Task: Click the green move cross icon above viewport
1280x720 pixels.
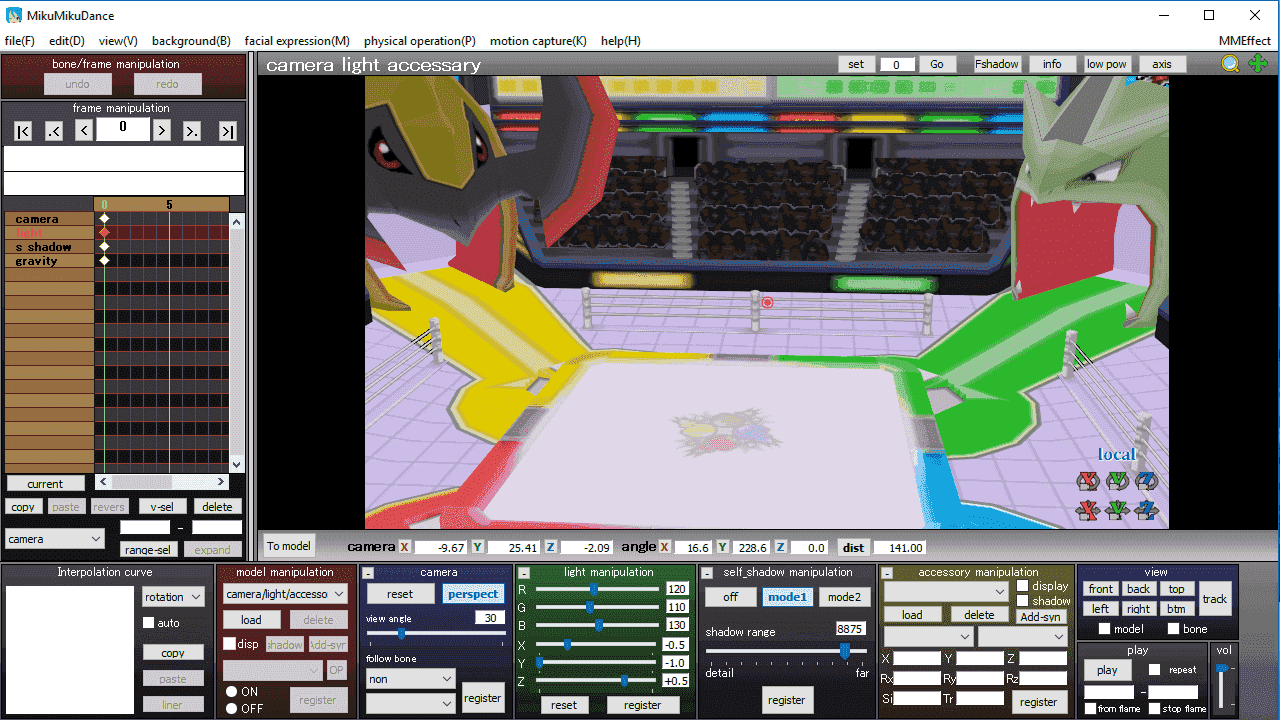Action: coord(1258,64)
